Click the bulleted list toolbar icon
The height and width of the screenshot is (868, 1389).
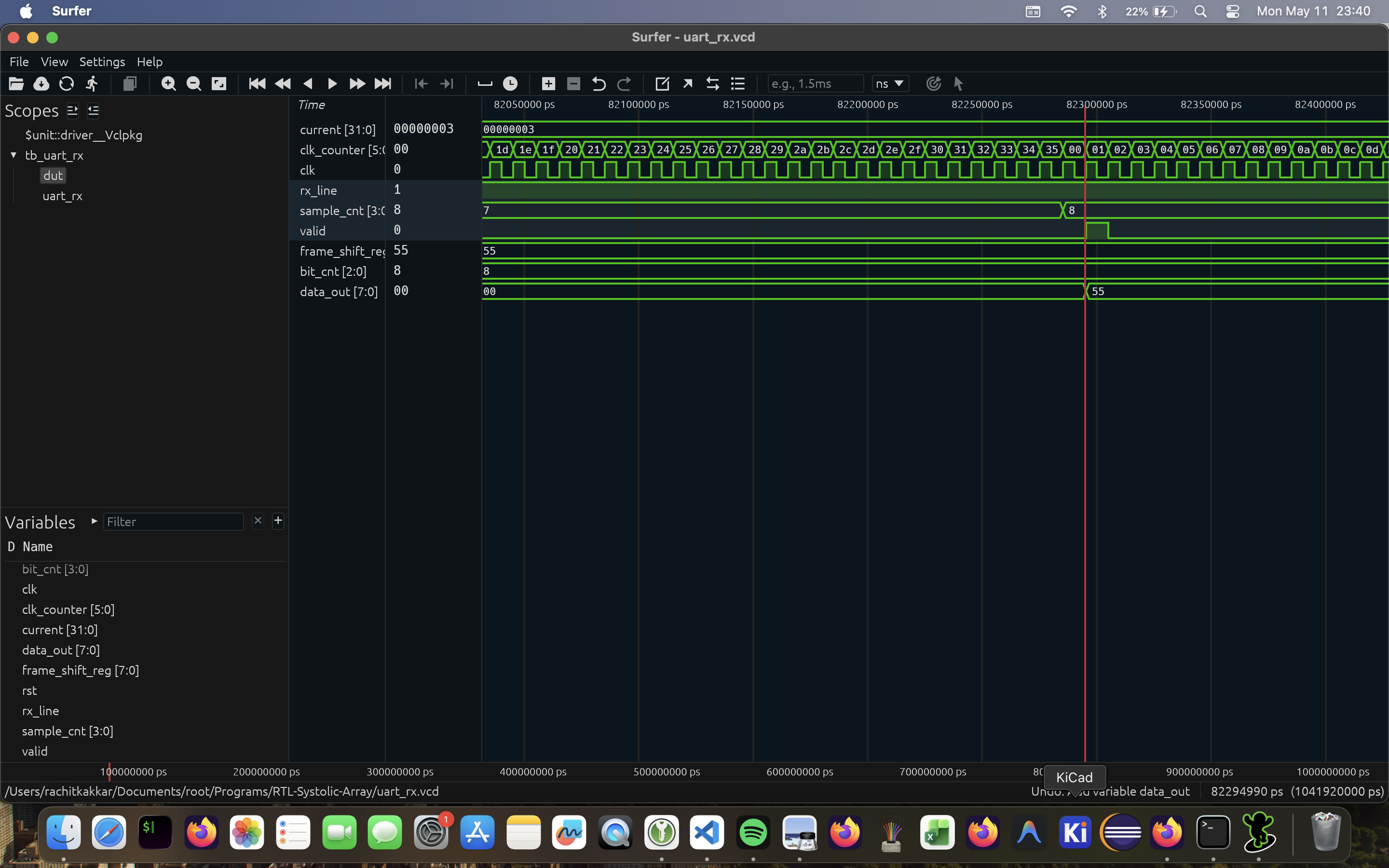(737, 84)
